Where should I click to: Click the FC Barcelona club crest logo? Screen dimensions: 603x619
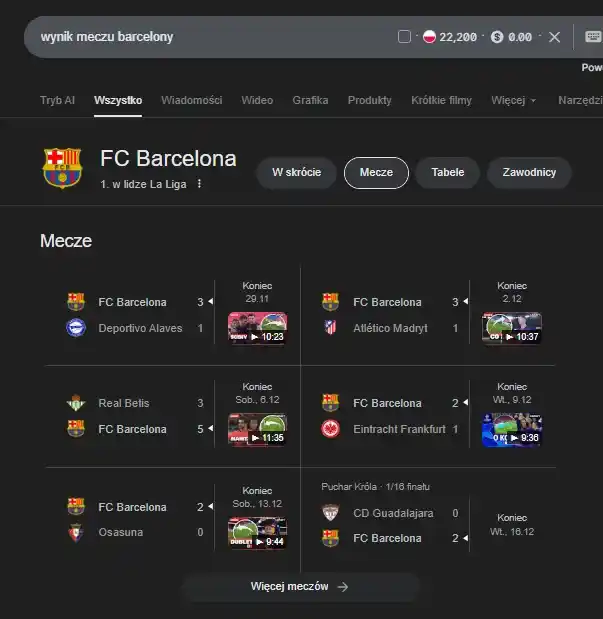(x=62, y=168)
